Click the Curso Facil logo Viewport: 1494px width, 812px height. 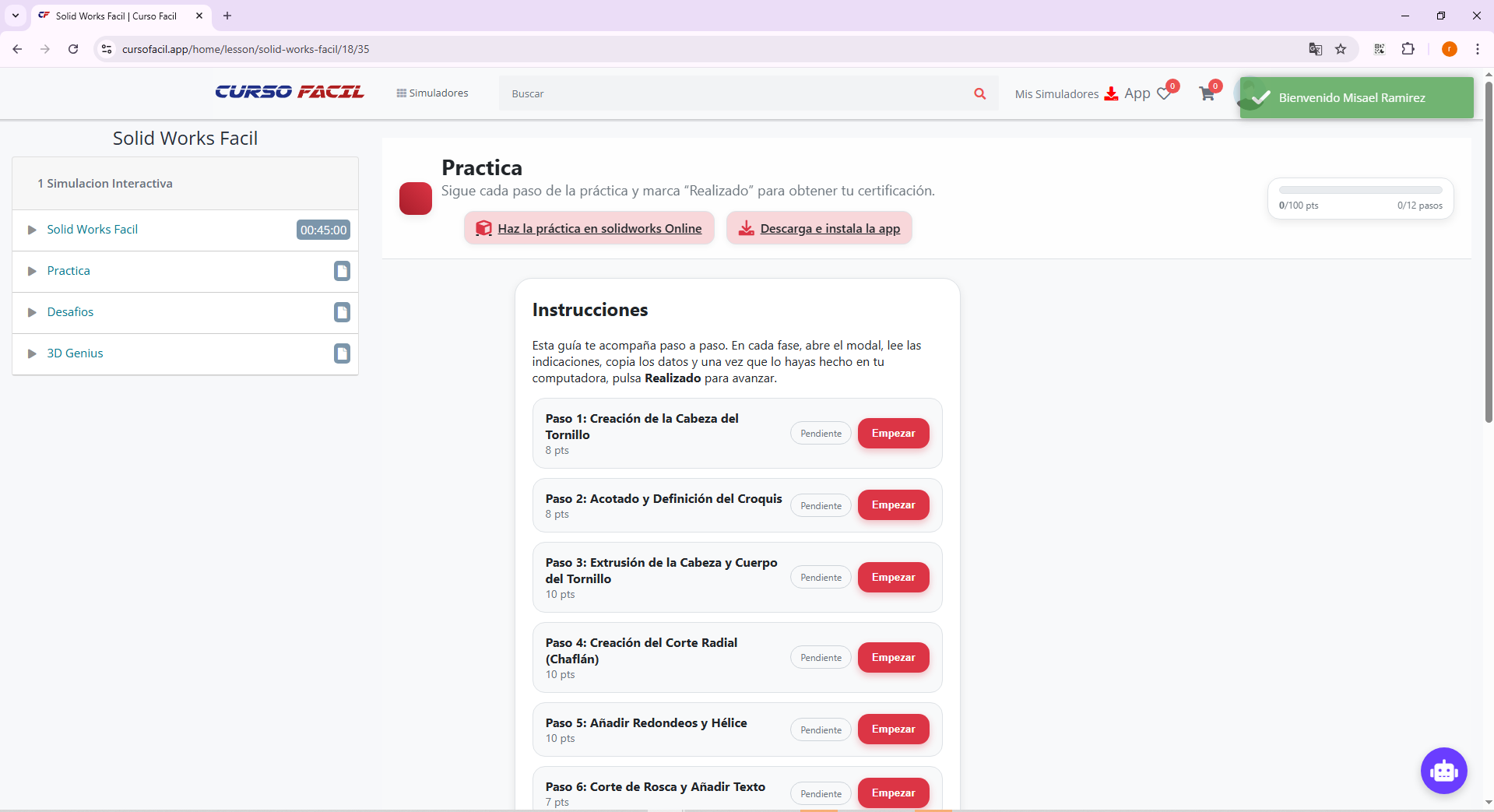pyautogui.click(x=290, y=92)
